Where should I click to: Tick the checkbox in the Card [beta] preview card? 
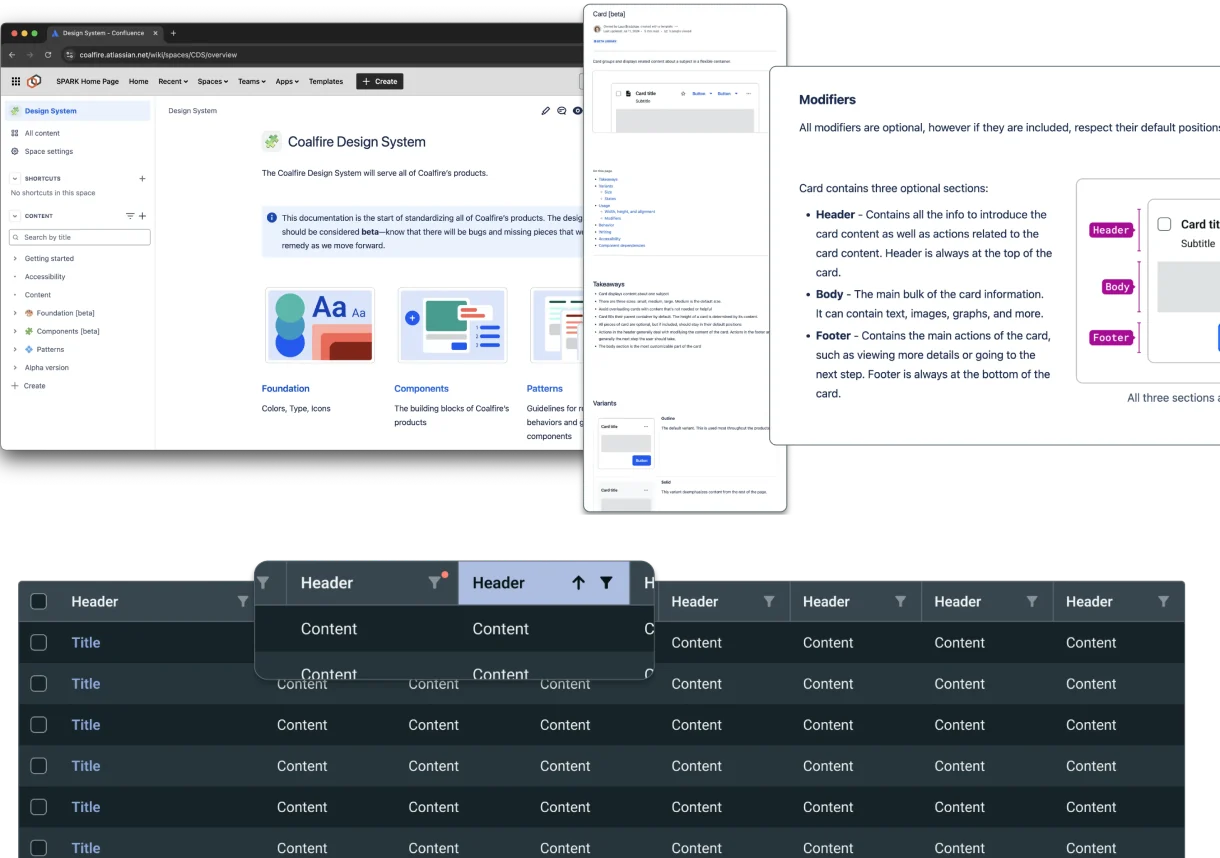[618, 93]
